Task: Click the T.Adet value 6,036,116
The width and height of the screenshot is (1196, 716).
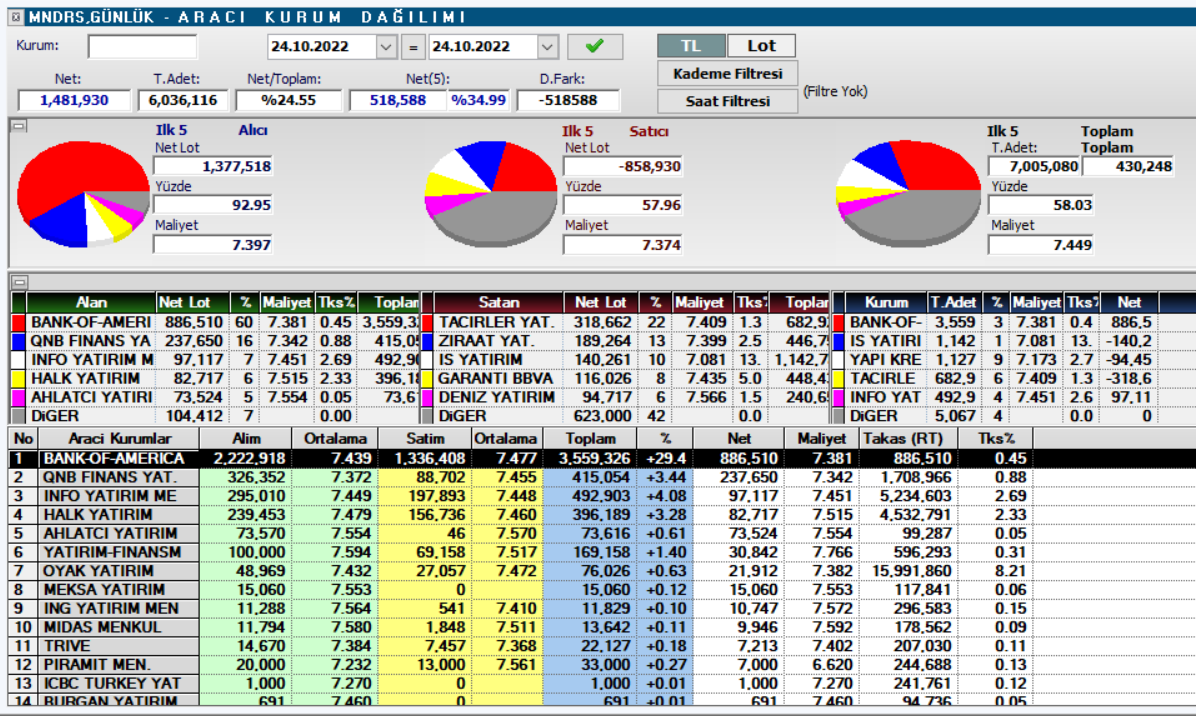Action: pos(183,100)
